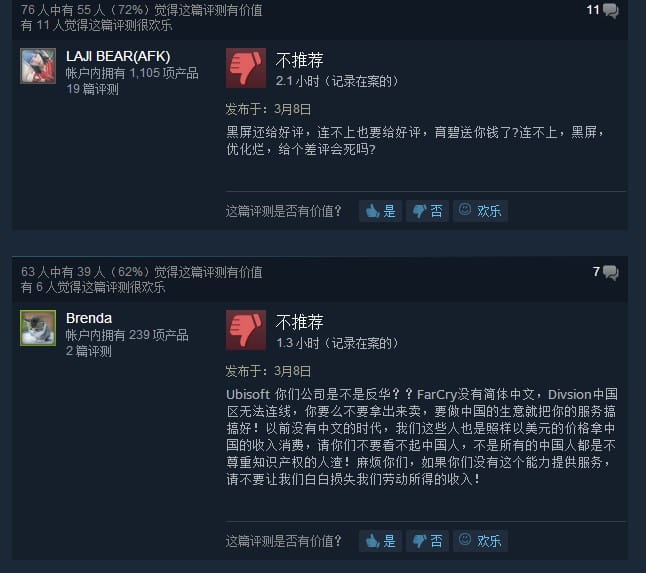The width and height of the screenshot is (646, 573).
Task: Open the comments bubble showing 7 comments
Action: (x=605, y=272)
